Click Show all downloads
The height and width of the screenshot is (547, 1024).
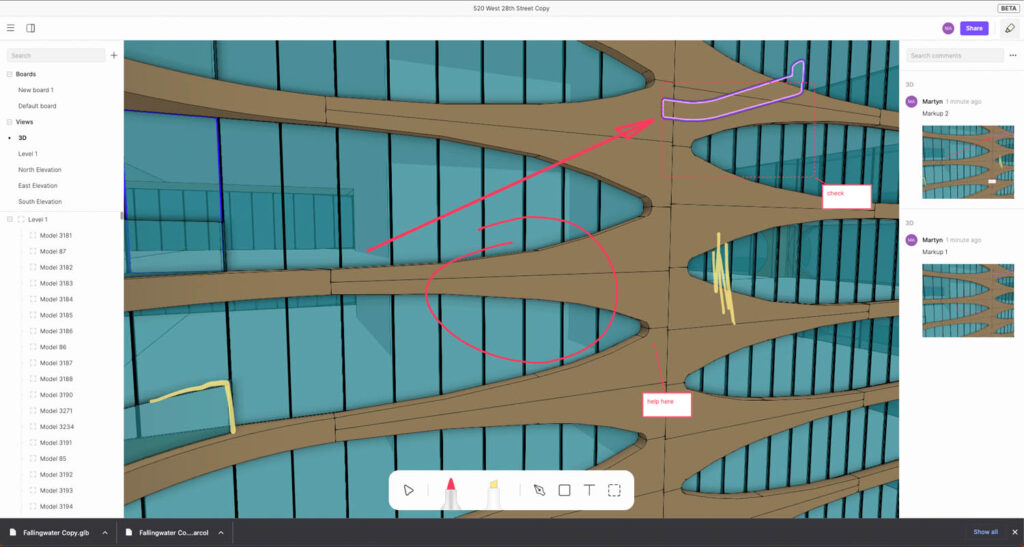click(x=985, y=532)
